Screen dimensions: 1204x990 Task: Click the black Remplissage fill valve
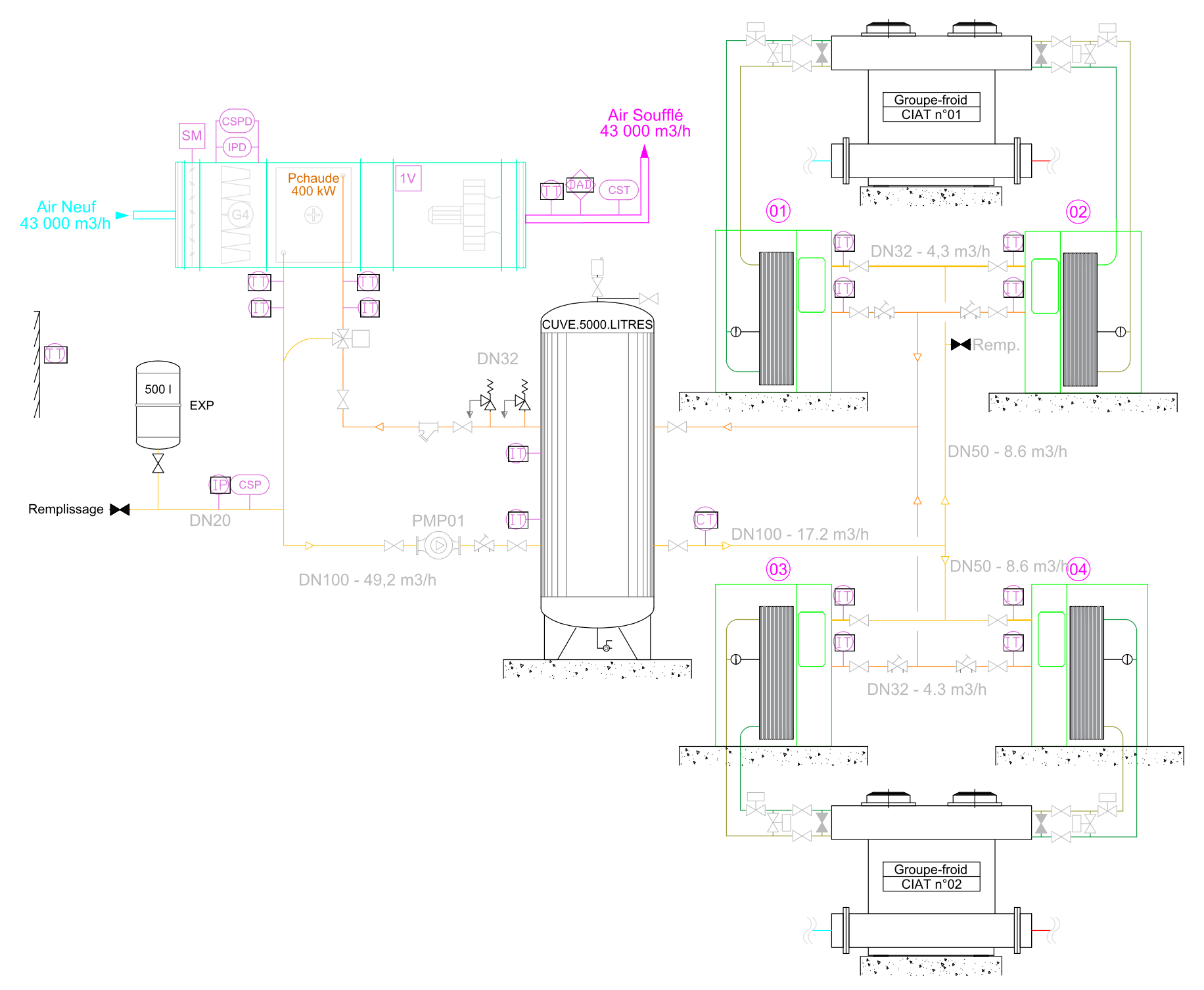(x=120, y=509)
